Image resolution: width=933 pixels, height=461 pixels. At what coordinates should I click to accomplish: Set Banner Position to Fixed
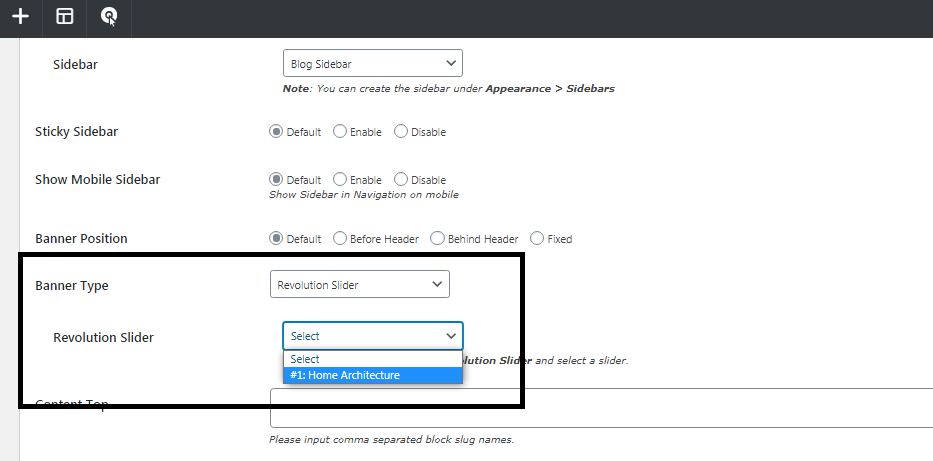coord(537,239)
